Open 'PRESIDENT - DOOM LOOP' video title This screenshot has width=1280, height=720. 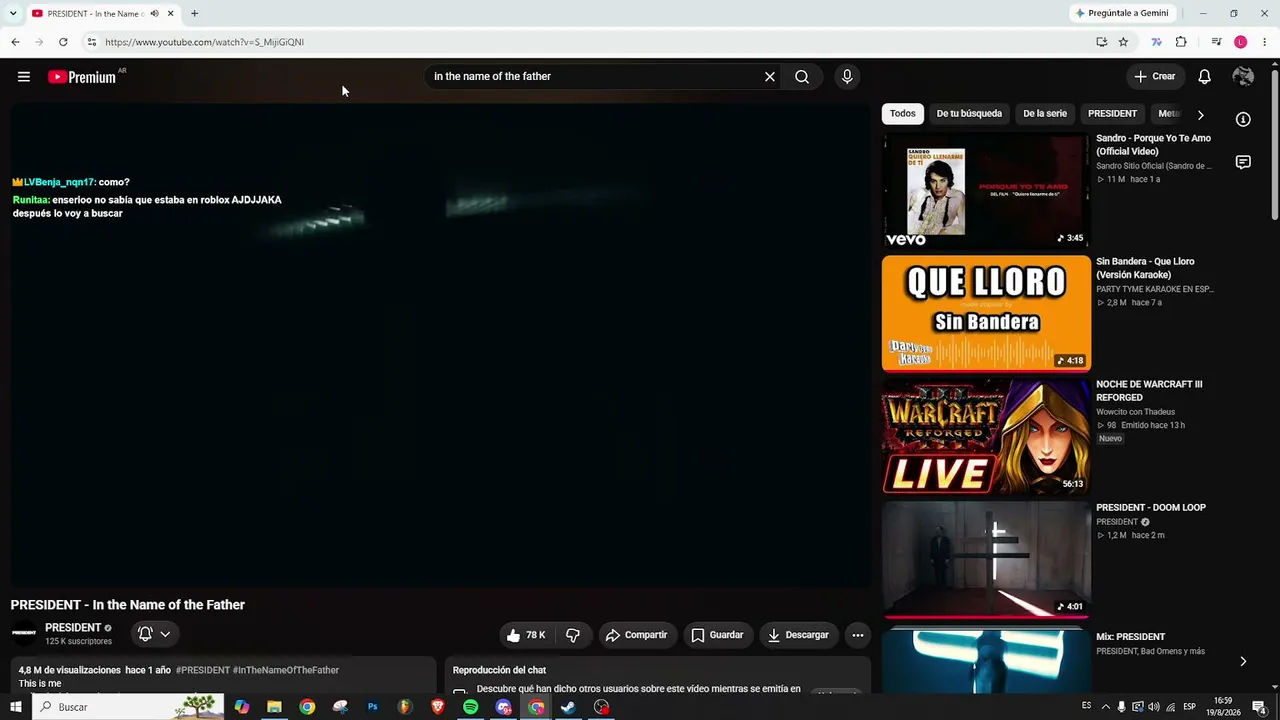point(1151,508)
